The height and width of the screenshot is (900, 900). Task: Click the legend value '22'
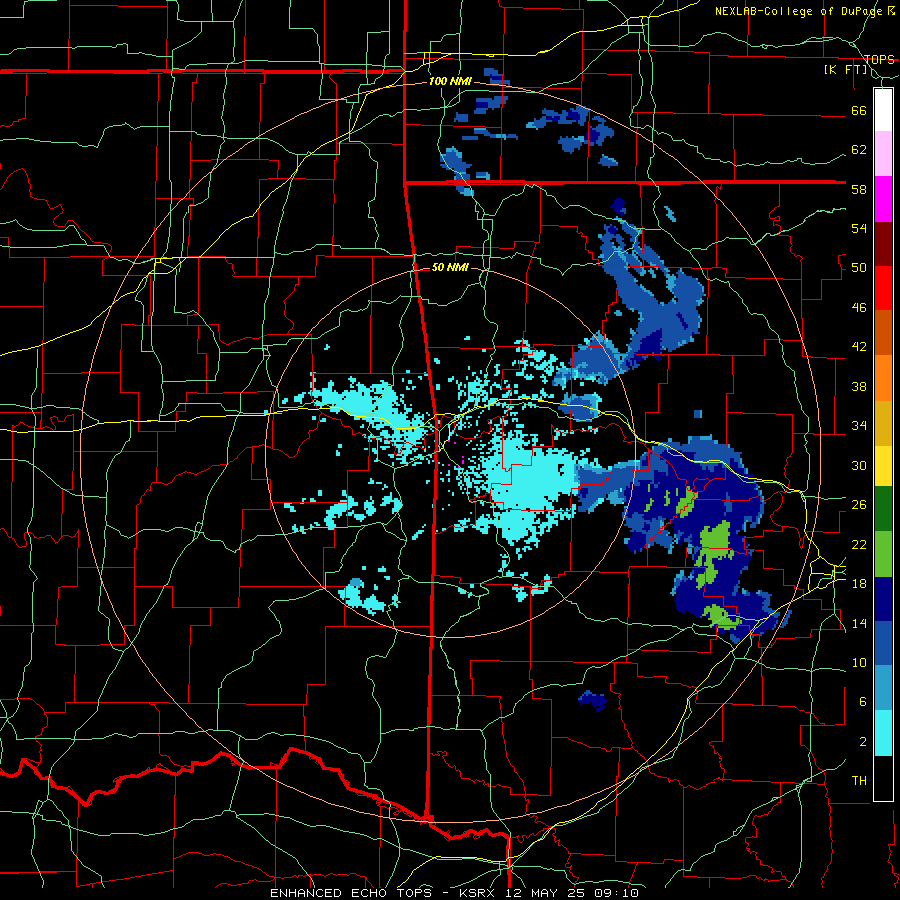859,544
